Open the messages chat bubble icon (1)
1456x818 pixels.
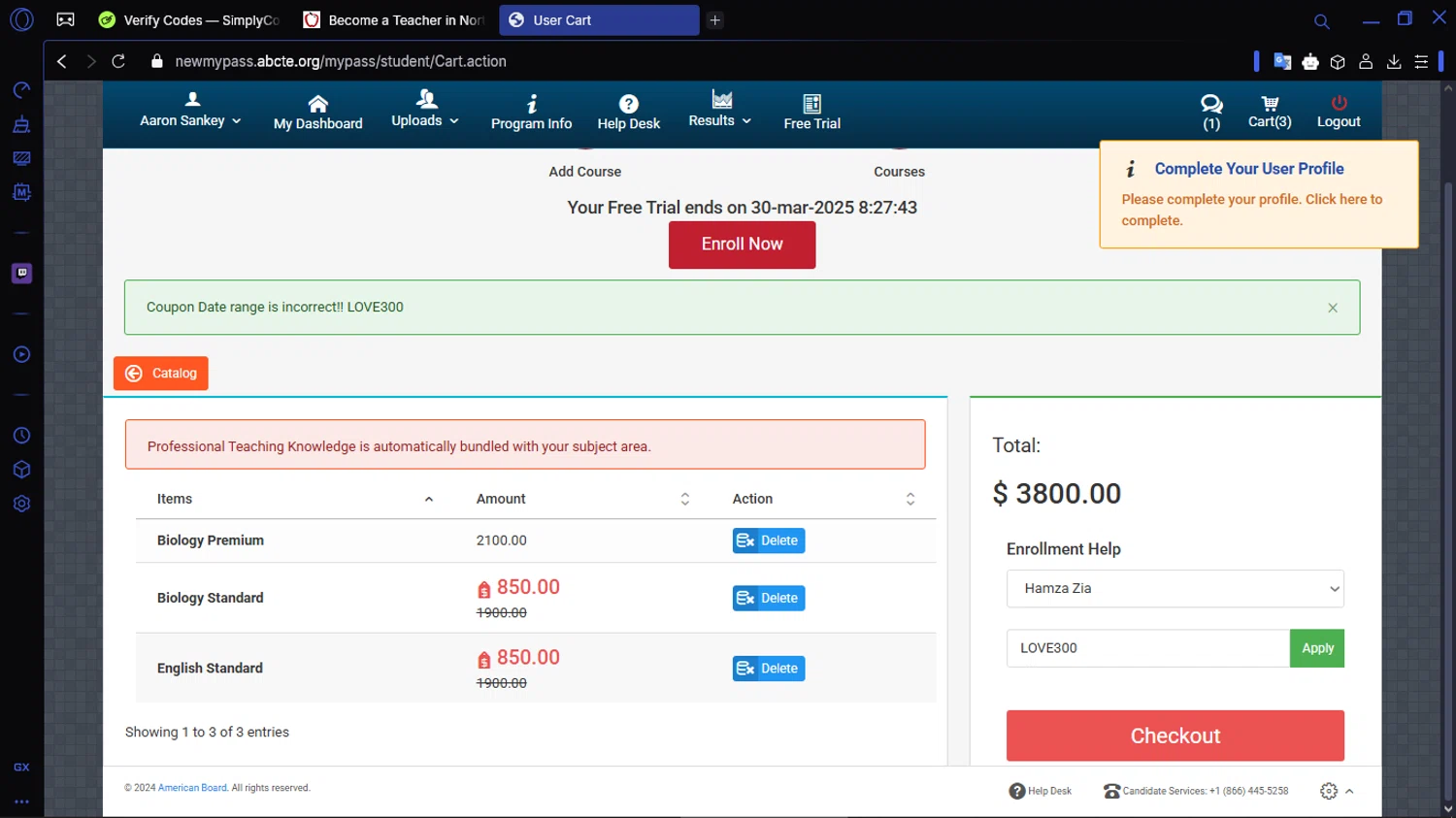click(1211, 112)
